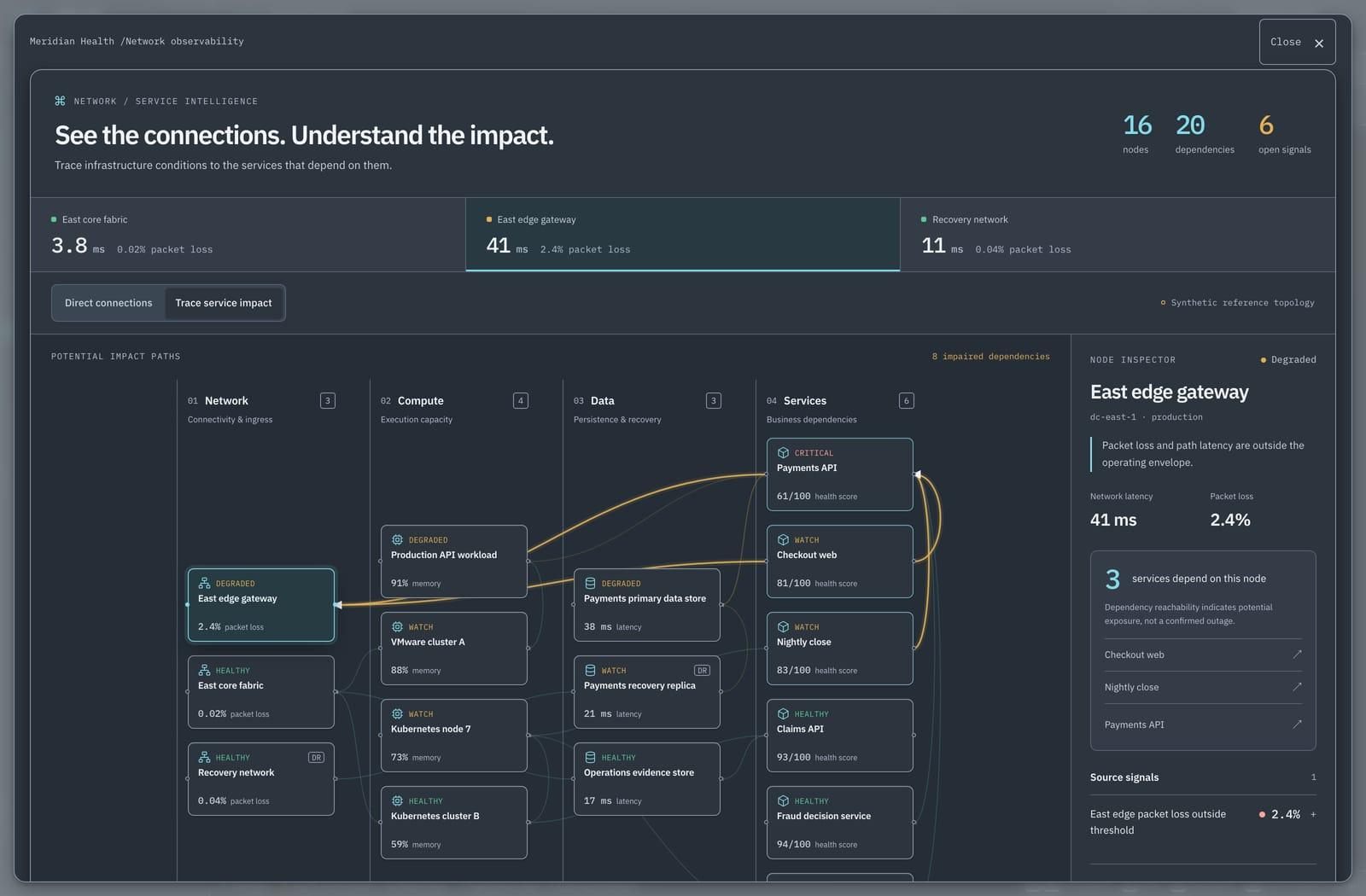Open the arrow next to Checkout web dependency
Image resolution: width=1366 pixels, height=896 pixels.
point(1297,655)
